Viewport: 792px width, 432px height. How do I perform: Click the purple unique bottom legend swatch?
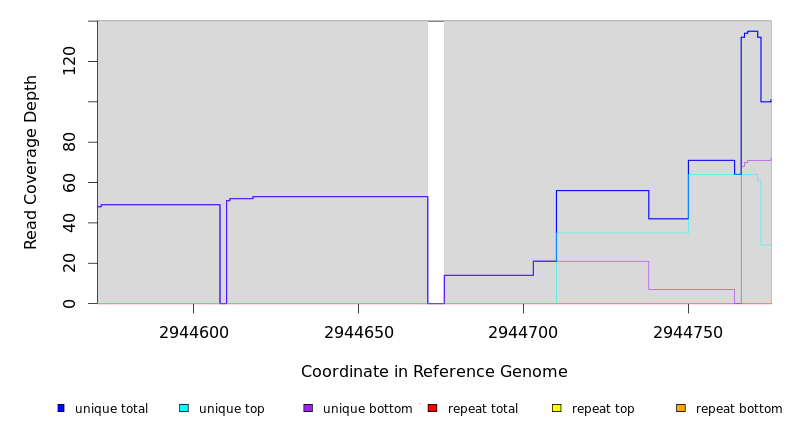pos(308,408)
